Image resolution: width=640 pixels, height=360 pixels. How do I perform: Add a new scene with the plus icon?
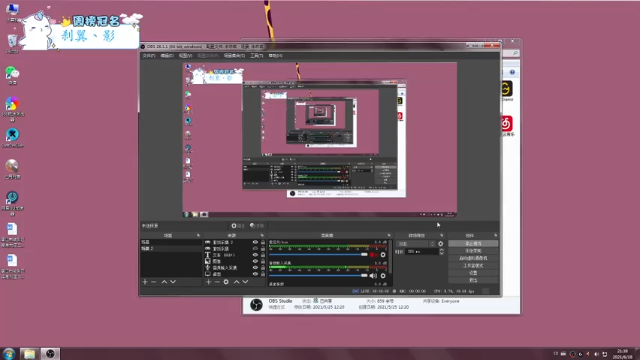(145, 282)
